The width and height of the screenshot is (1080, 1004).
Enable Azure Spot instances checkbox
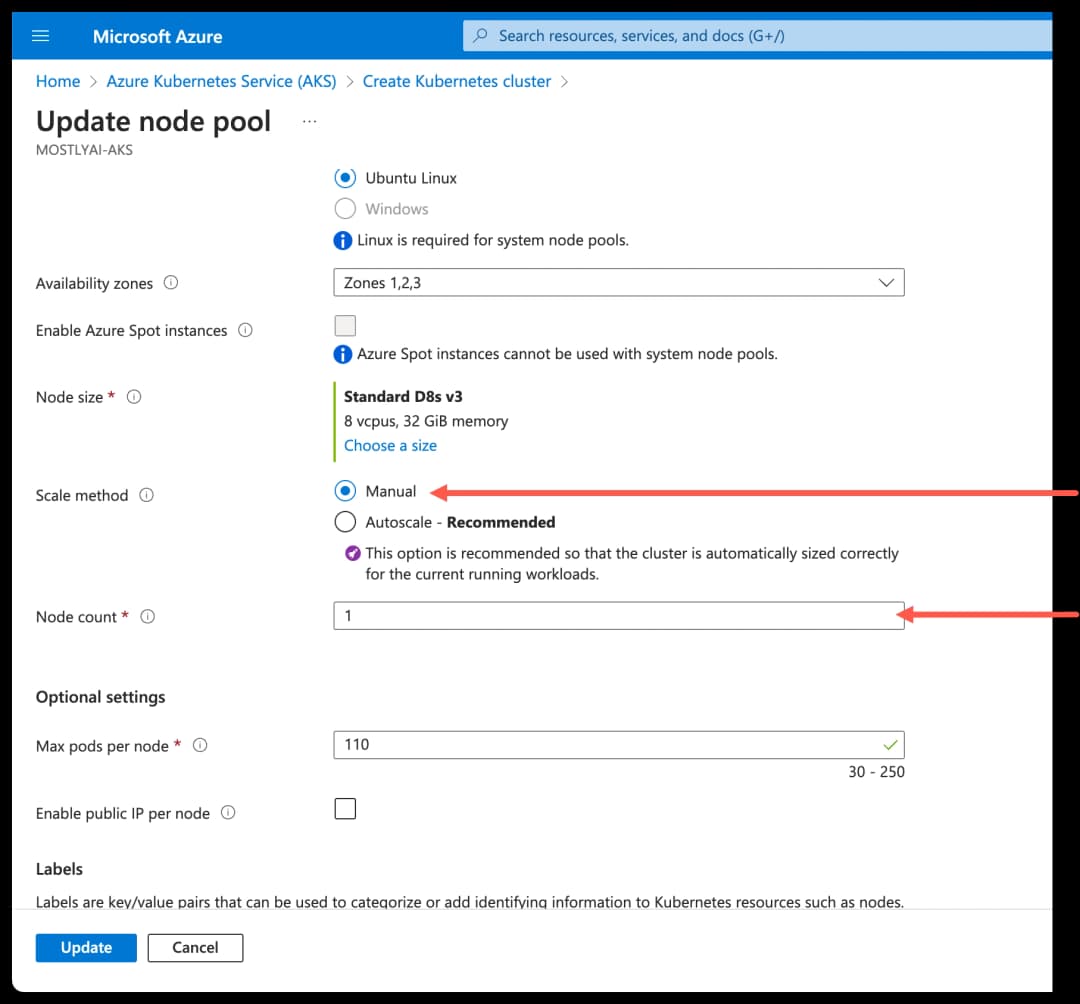[344, 325]
